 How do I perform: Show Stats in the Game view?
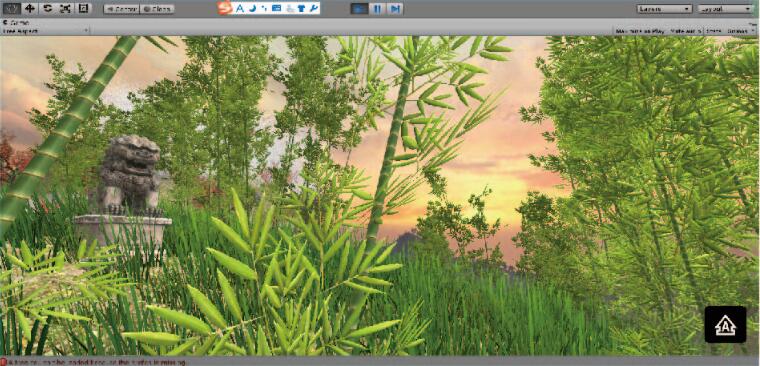click(713, 31)
